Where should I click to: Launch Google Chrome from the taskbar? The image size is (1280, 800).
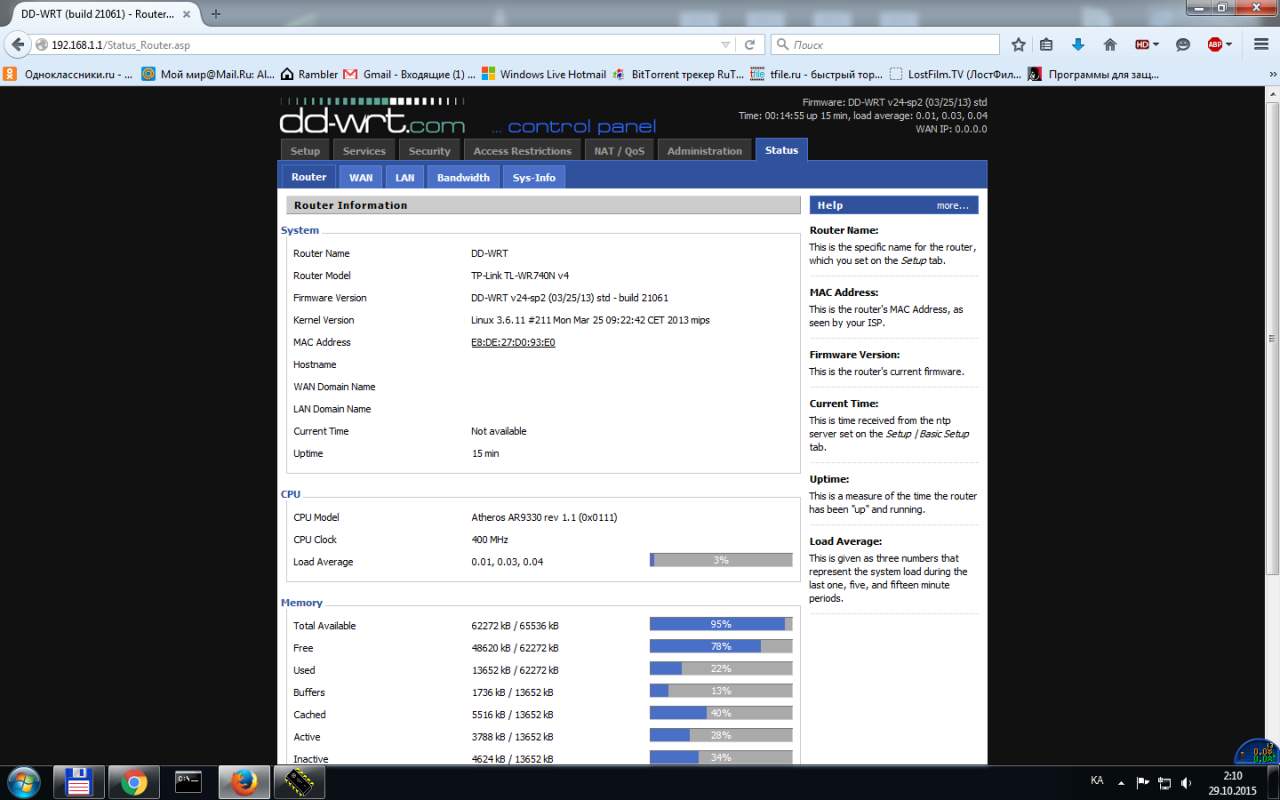135,782
